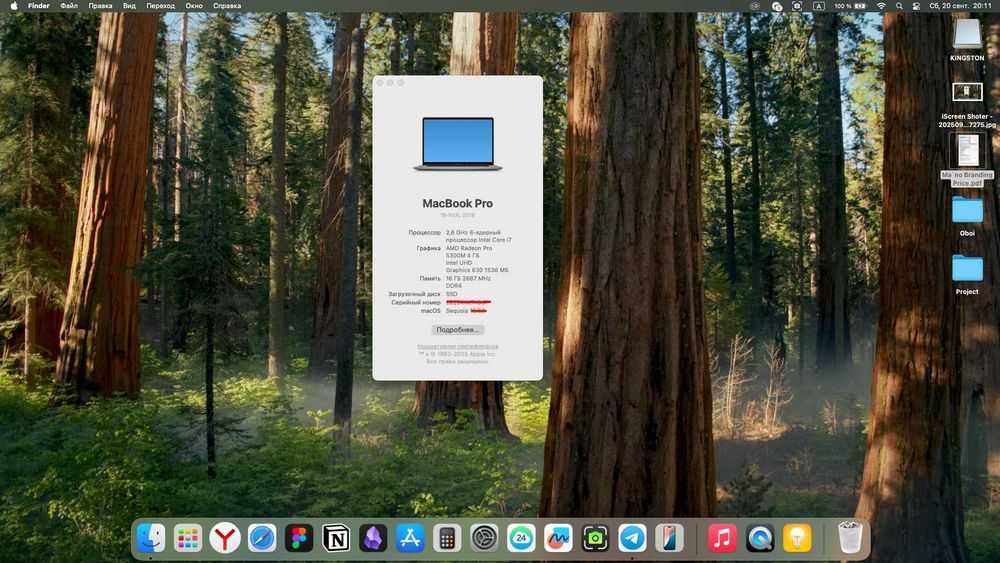Open the Finder menu
The width and height of the screenshot is (1000, 563).
[x=38, y=6]
